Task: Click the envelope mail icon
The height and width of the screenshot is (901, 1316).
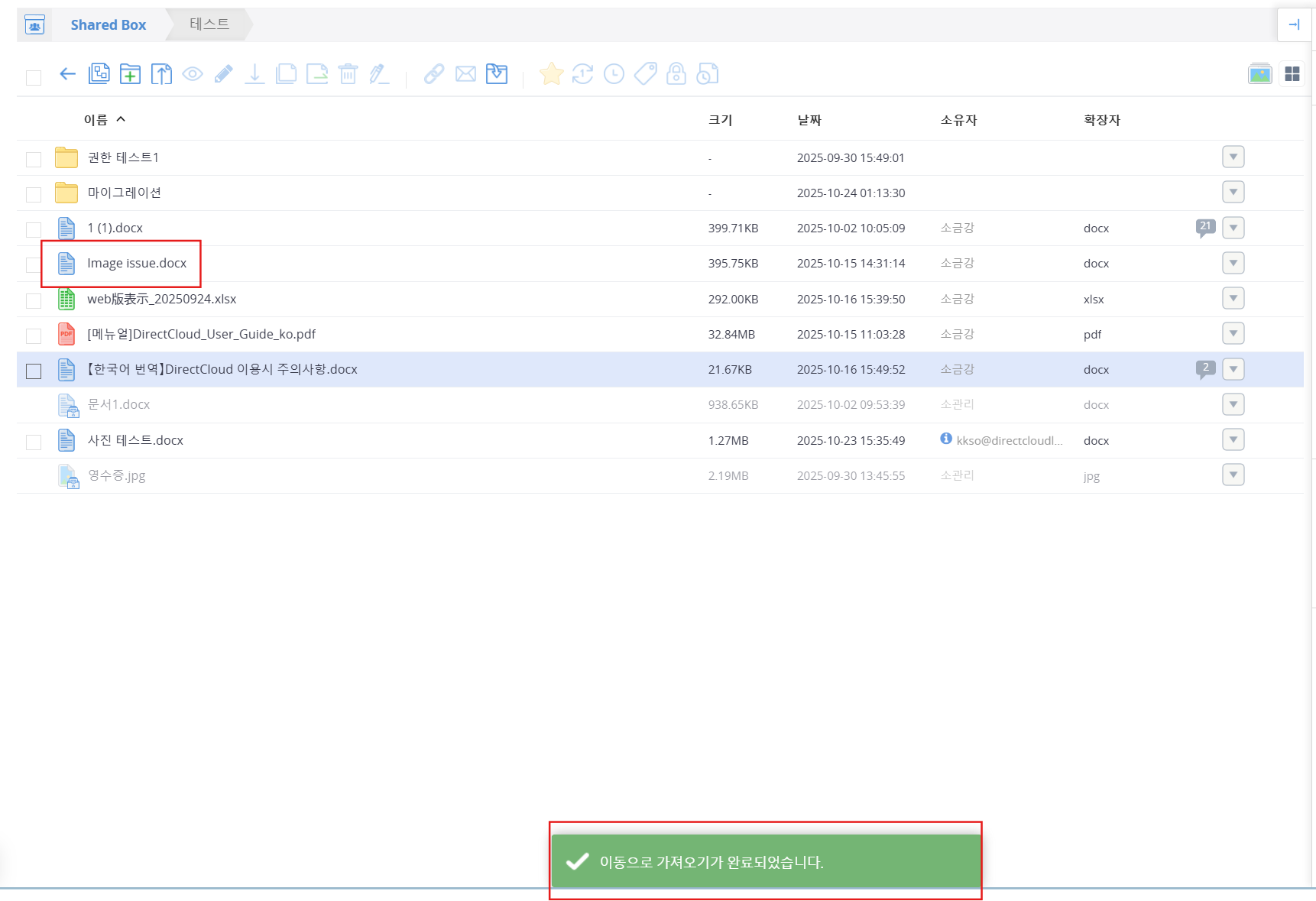Action: pos(465,74)
